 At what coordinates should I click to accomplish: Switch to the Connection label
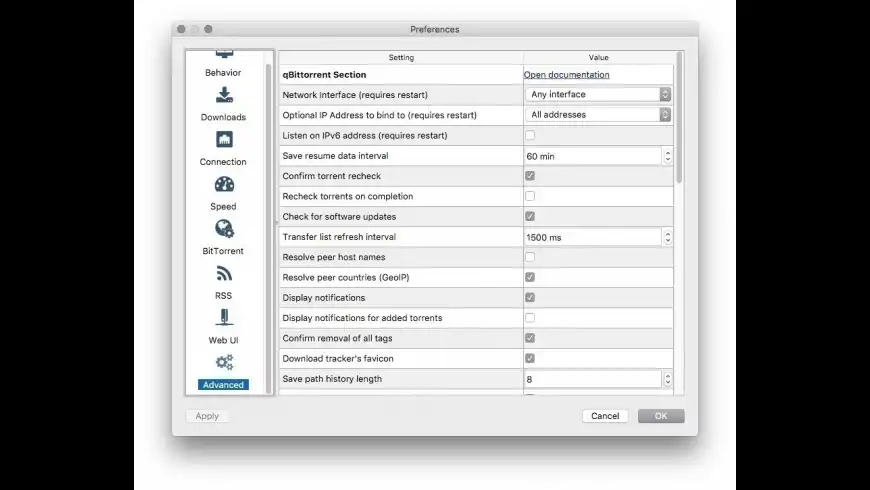[x=223, y=161]
